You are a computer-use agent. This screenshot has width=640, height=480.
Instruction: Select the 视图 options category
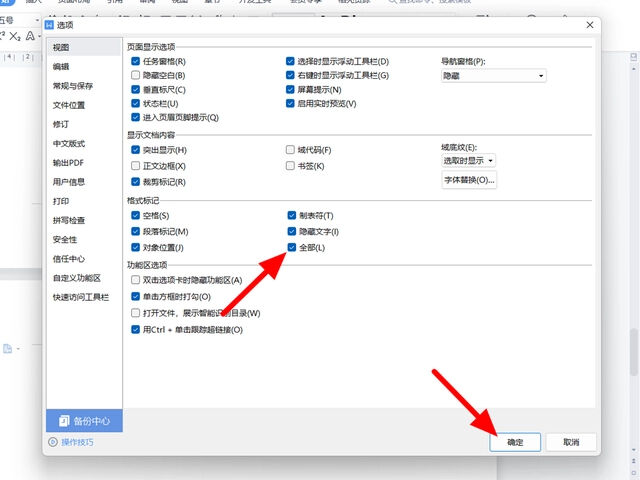click(x=84, y=47)
